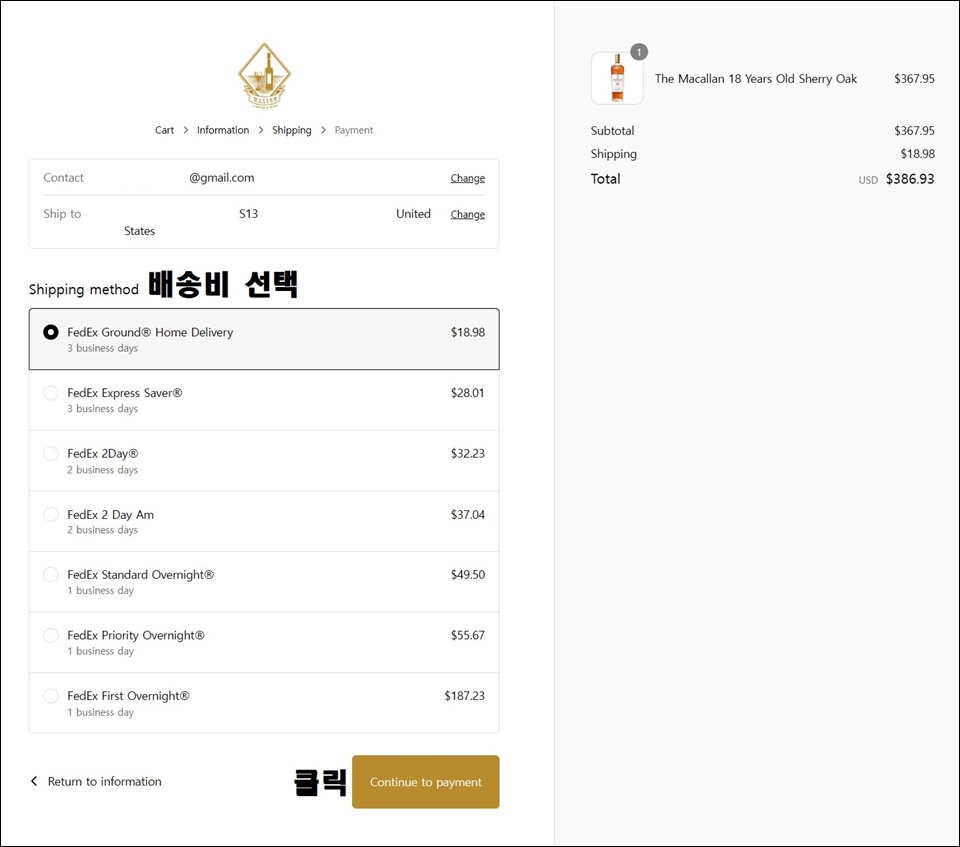The image size is (960, 847).
Task: Click Change link for Ship to address
Action: pyautogui.click(x=468, y=214)
